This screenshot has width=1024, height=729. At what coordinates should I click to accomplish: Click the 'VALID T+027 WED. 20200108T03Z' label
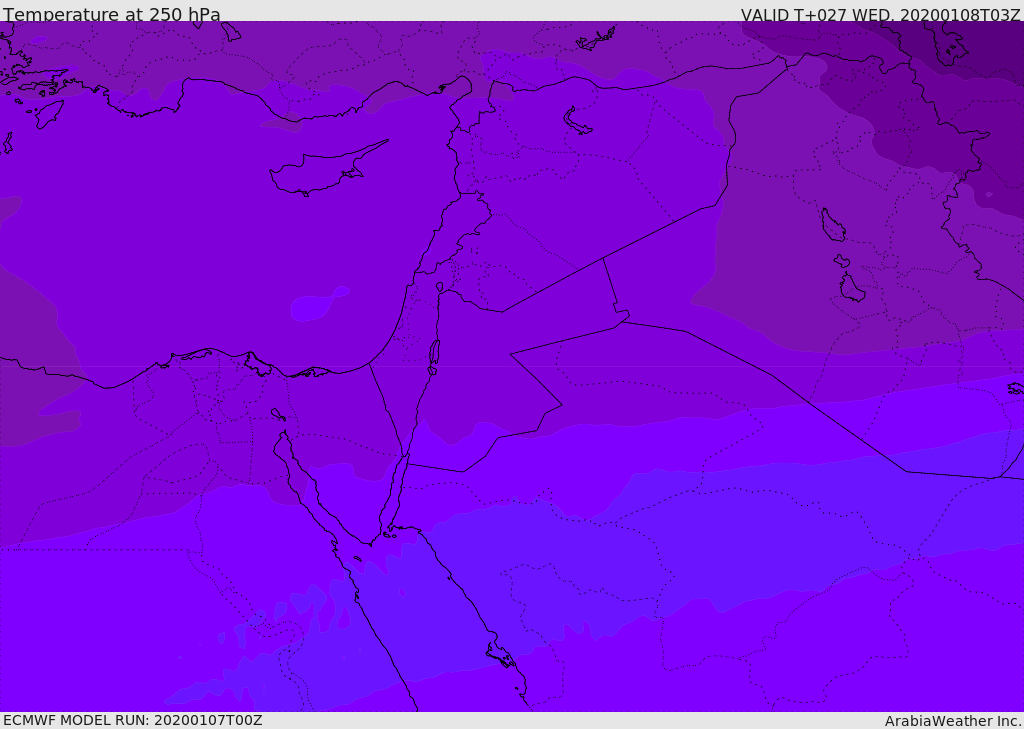[880, 14]
